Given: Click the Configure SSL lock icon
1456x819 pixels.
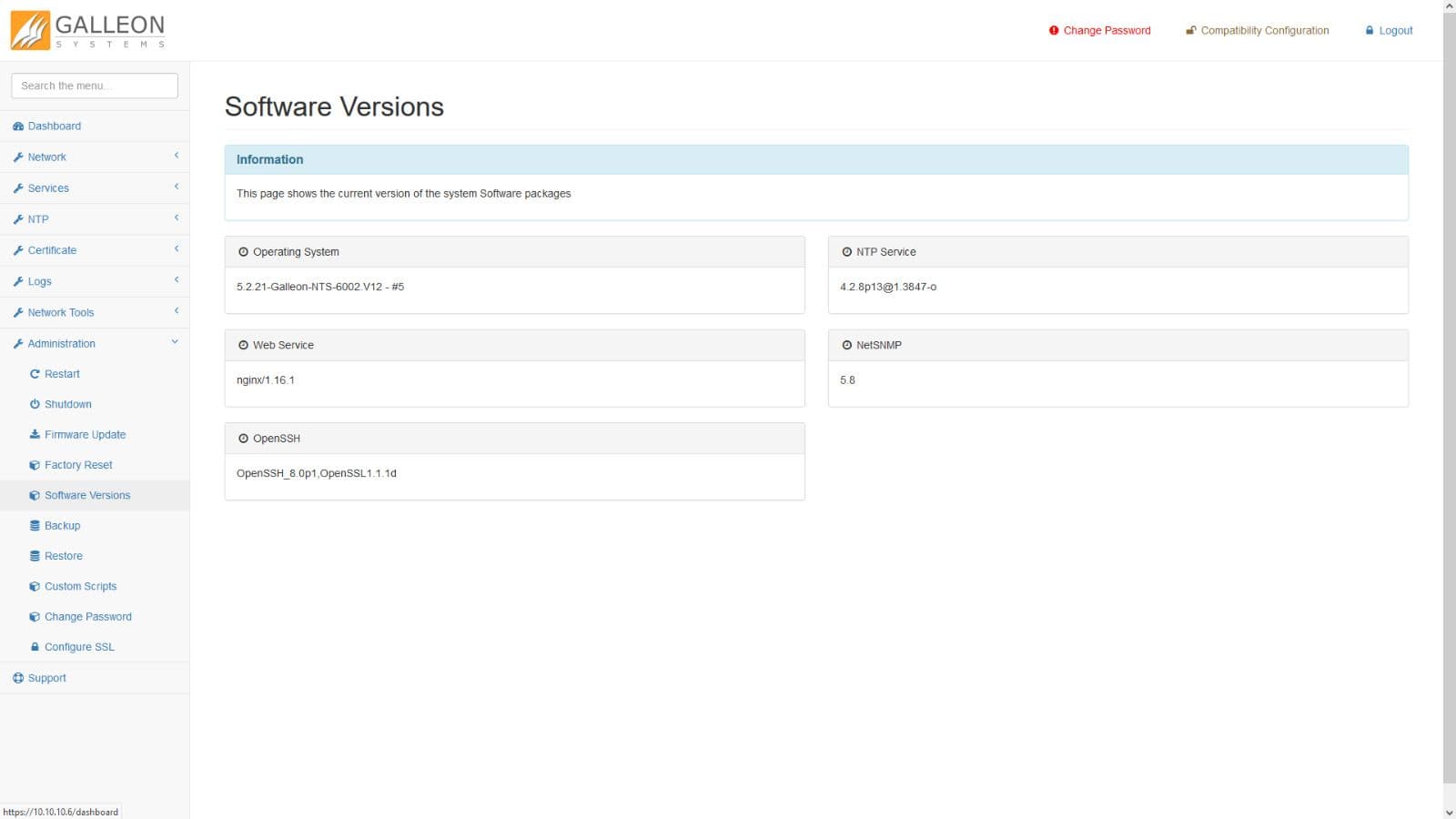Looking at the screenshot, I should [x=35, y=647].
